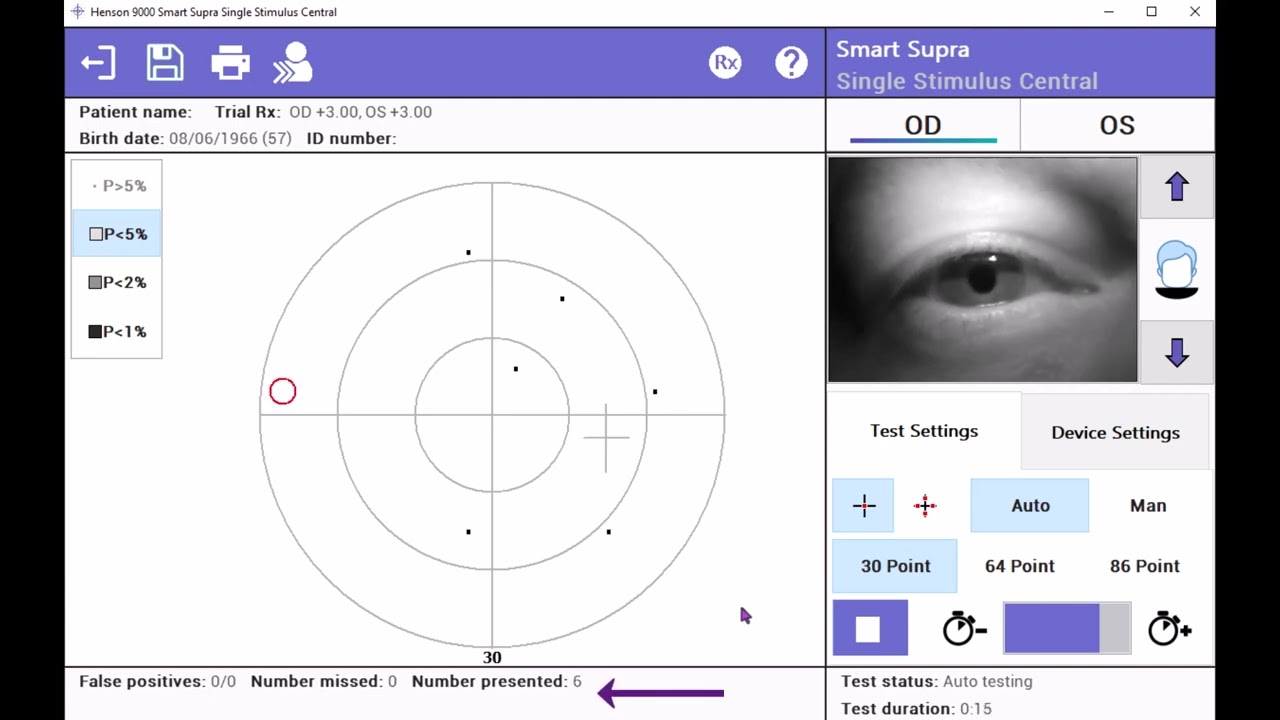Open the Device Settings tab
1280x720 pixels.
1115,432
